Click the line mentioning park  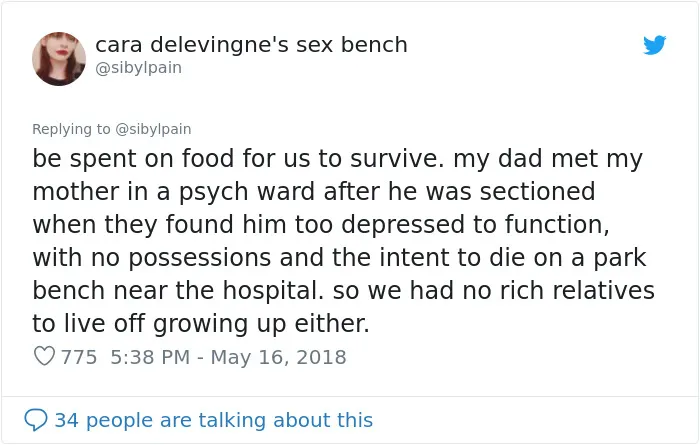pyautogui.click(x=339, y=258)
